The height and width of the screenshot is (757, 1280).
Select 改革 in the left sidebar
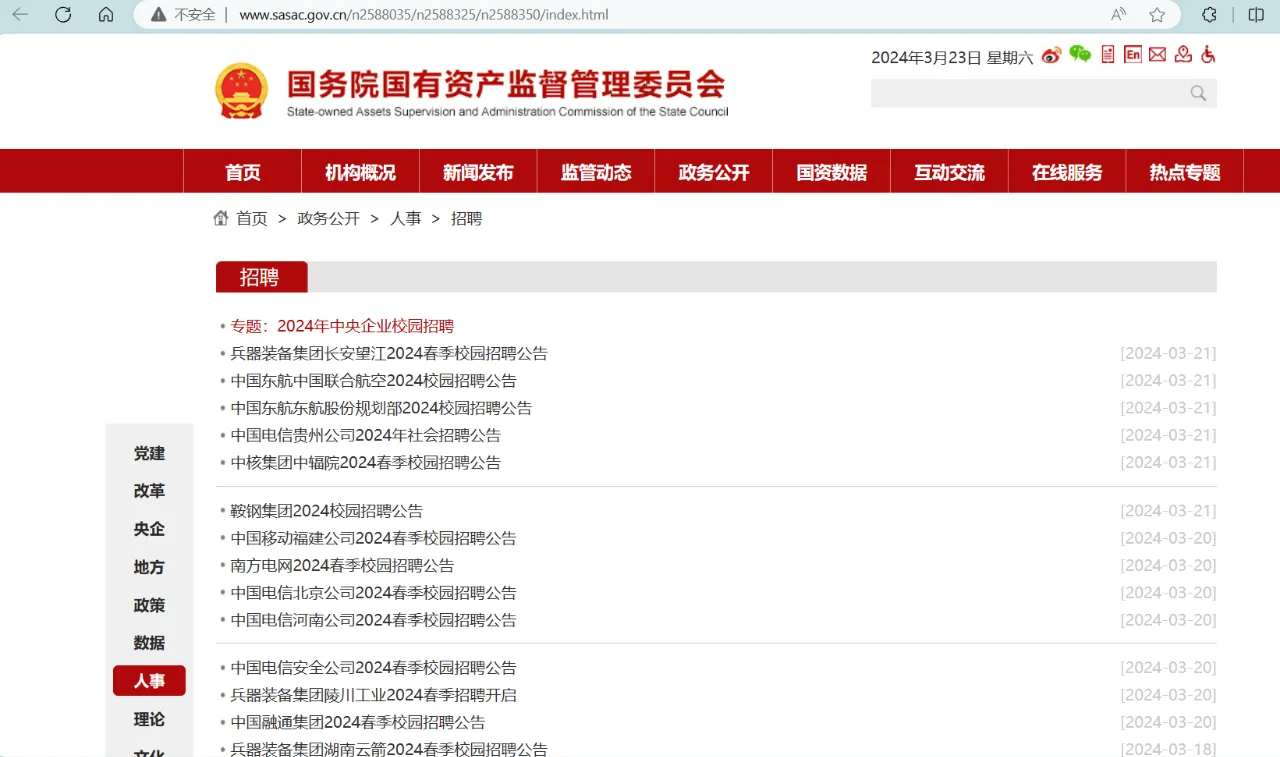click(149, 491)
